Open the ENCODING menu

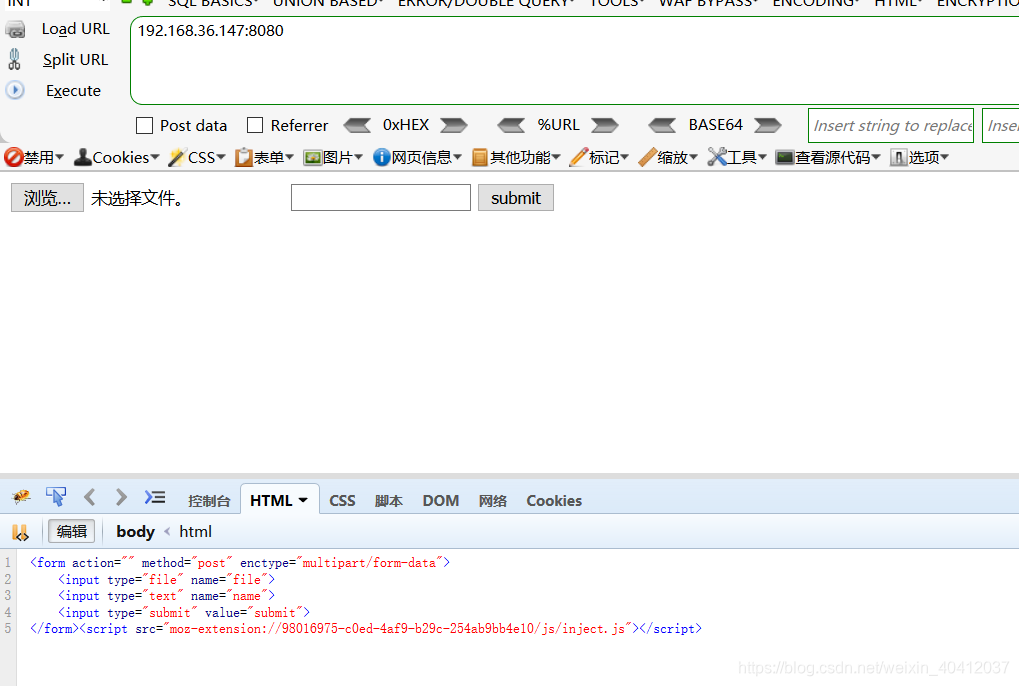coord(816,3)
